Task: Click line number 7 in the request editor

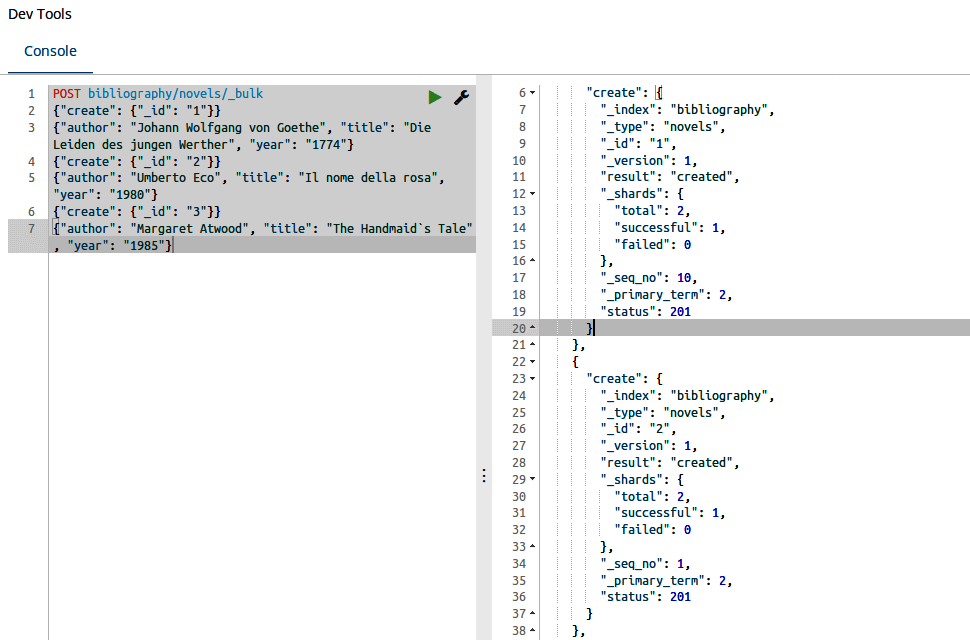Action: pos(31,228)
